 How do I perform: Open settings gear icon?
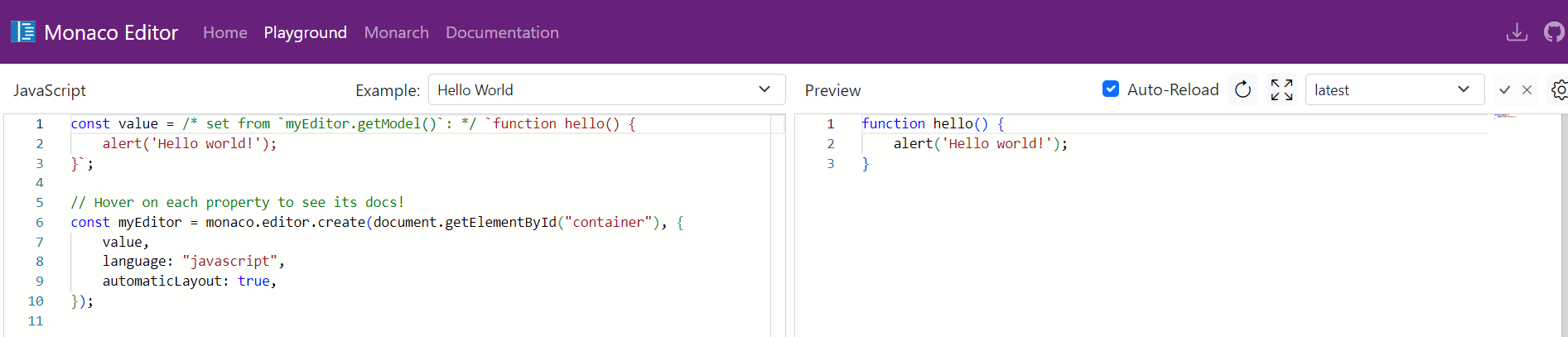click(x=1559, y=89)
